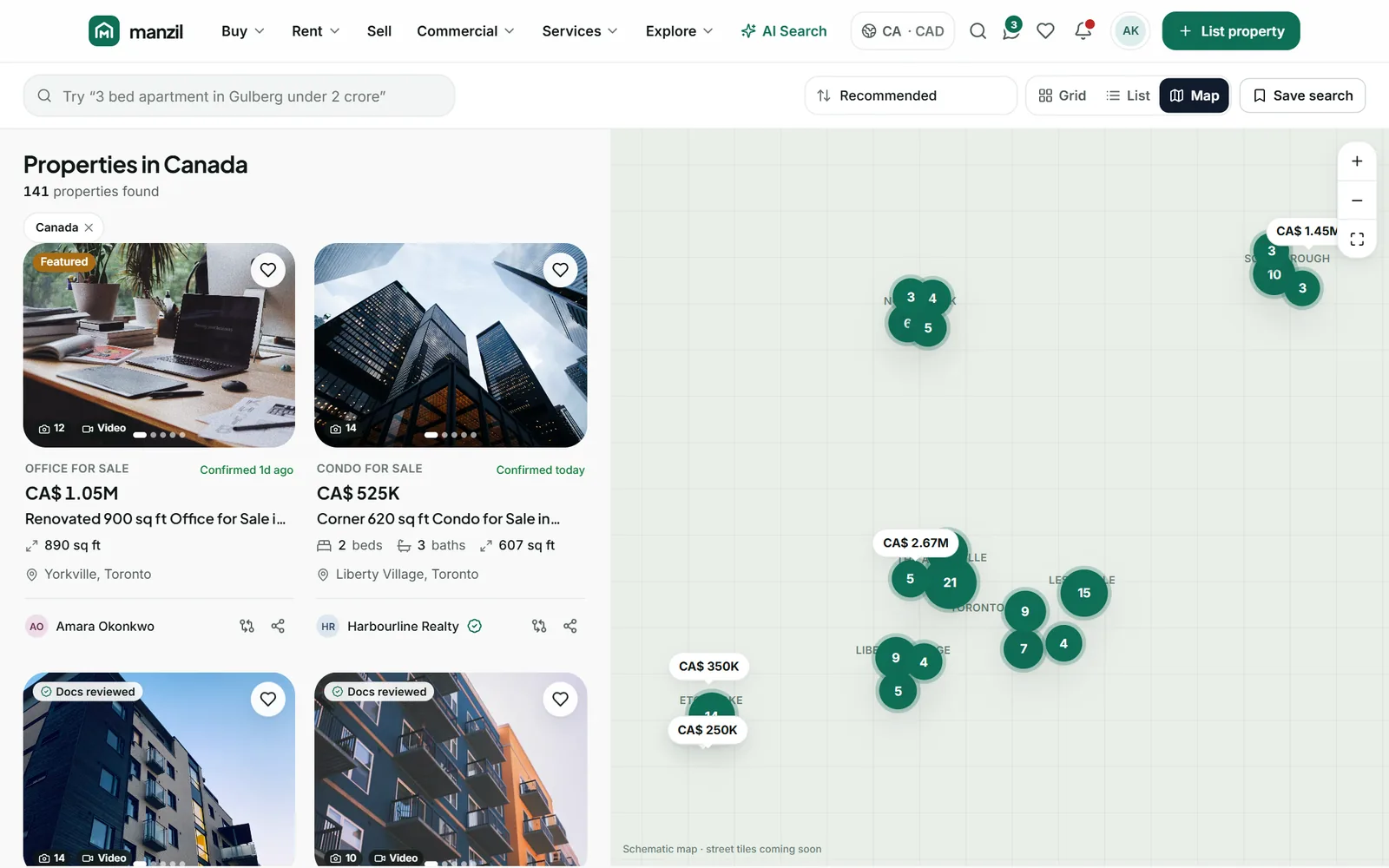
Task: Select the CA$ 350K map price marker
Action: pos(709,667)
